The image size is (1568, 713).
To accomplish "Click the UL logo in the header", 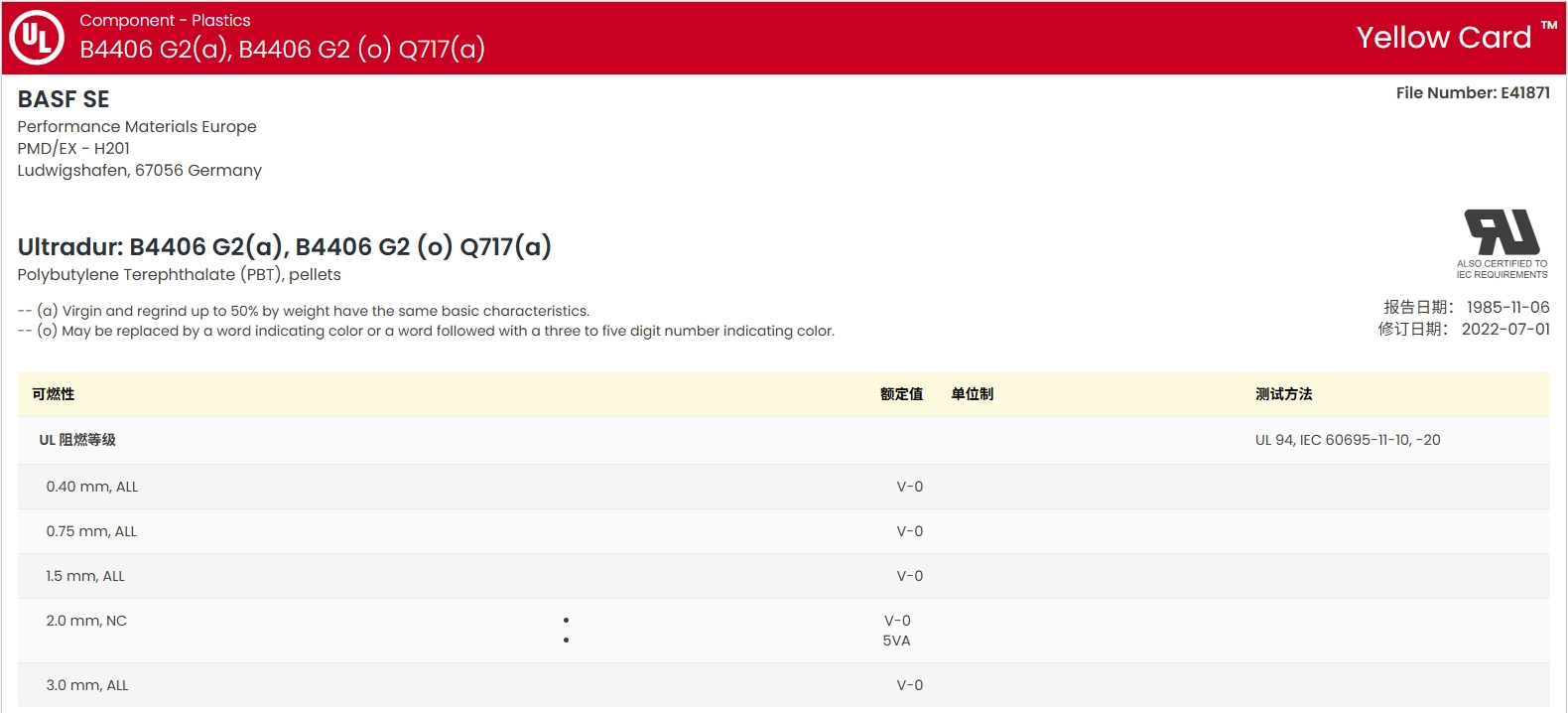I will coord(37,38).
